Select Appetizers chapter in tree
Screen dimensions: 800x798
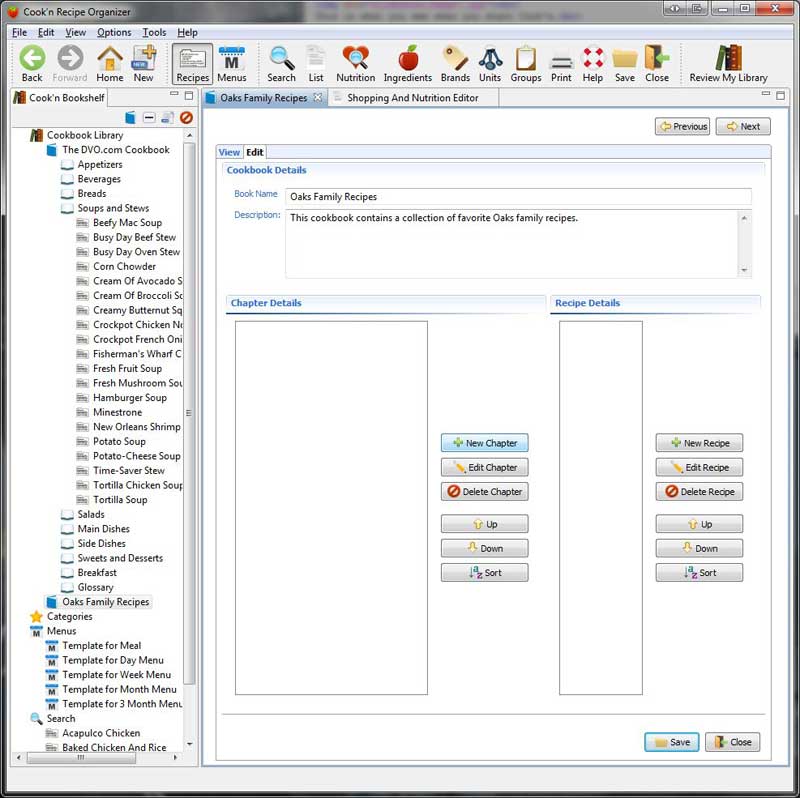pos(100,164)
